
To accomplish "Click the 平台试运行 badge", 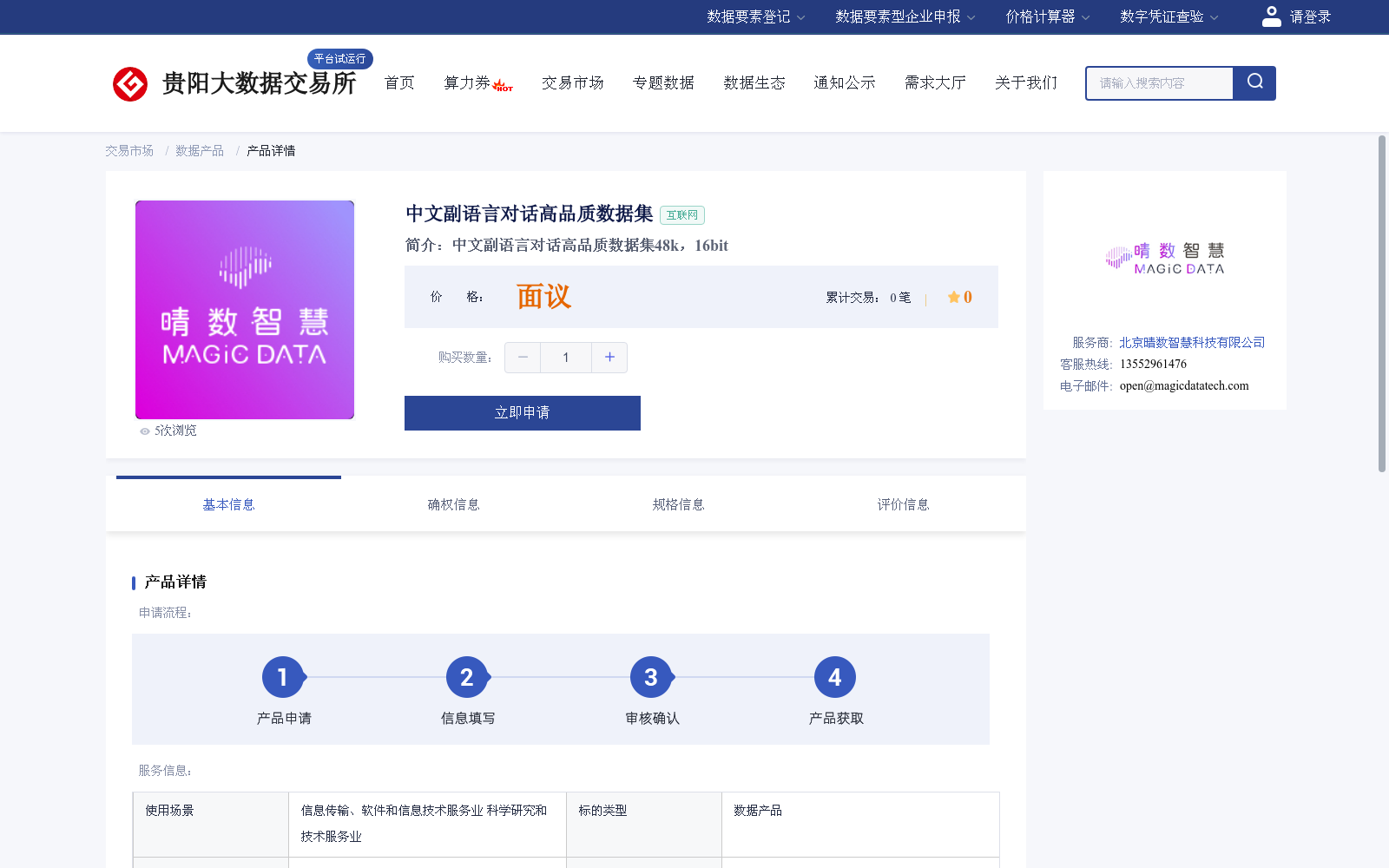I will [x=340, y=59].
